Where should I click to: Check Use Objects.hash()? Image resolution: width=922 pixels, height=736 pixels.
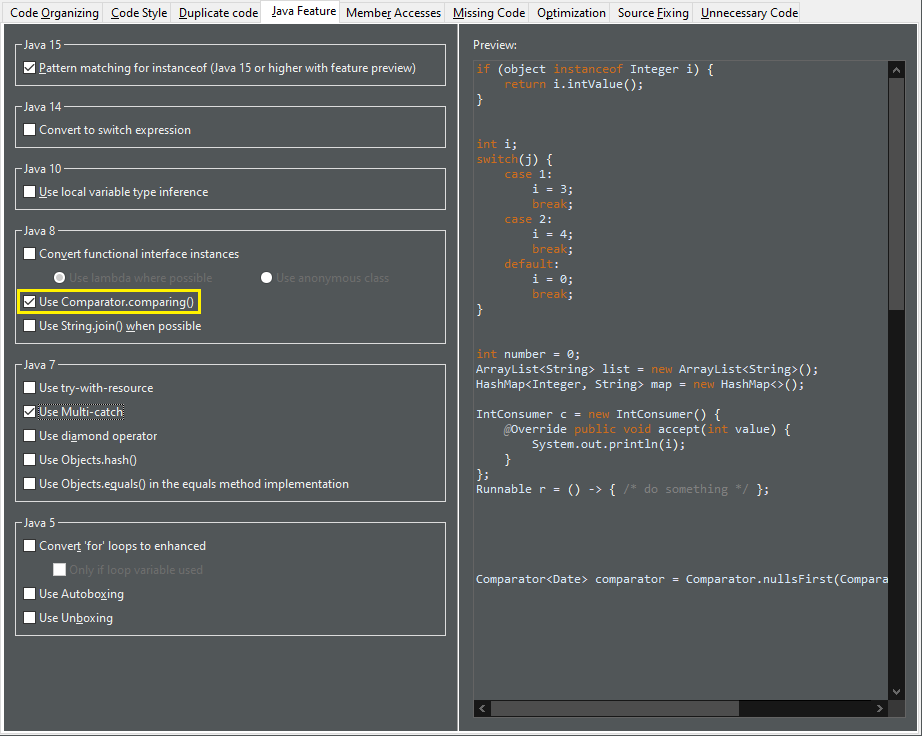pyautogui.click(x=29, y=460)
